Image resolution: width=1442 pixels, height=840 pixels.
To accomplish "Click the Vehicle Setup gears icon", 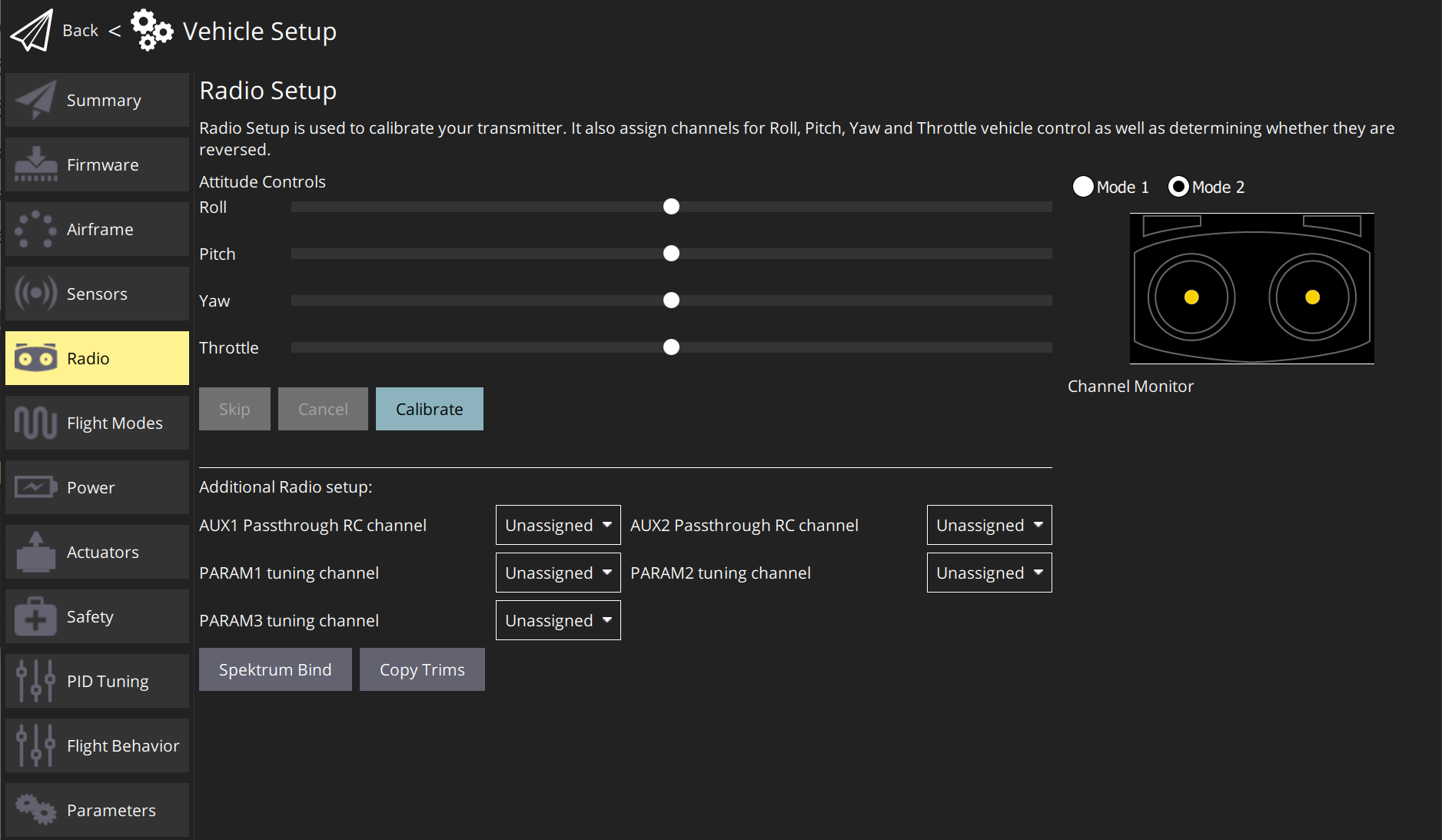I will (x=151, y=31).
